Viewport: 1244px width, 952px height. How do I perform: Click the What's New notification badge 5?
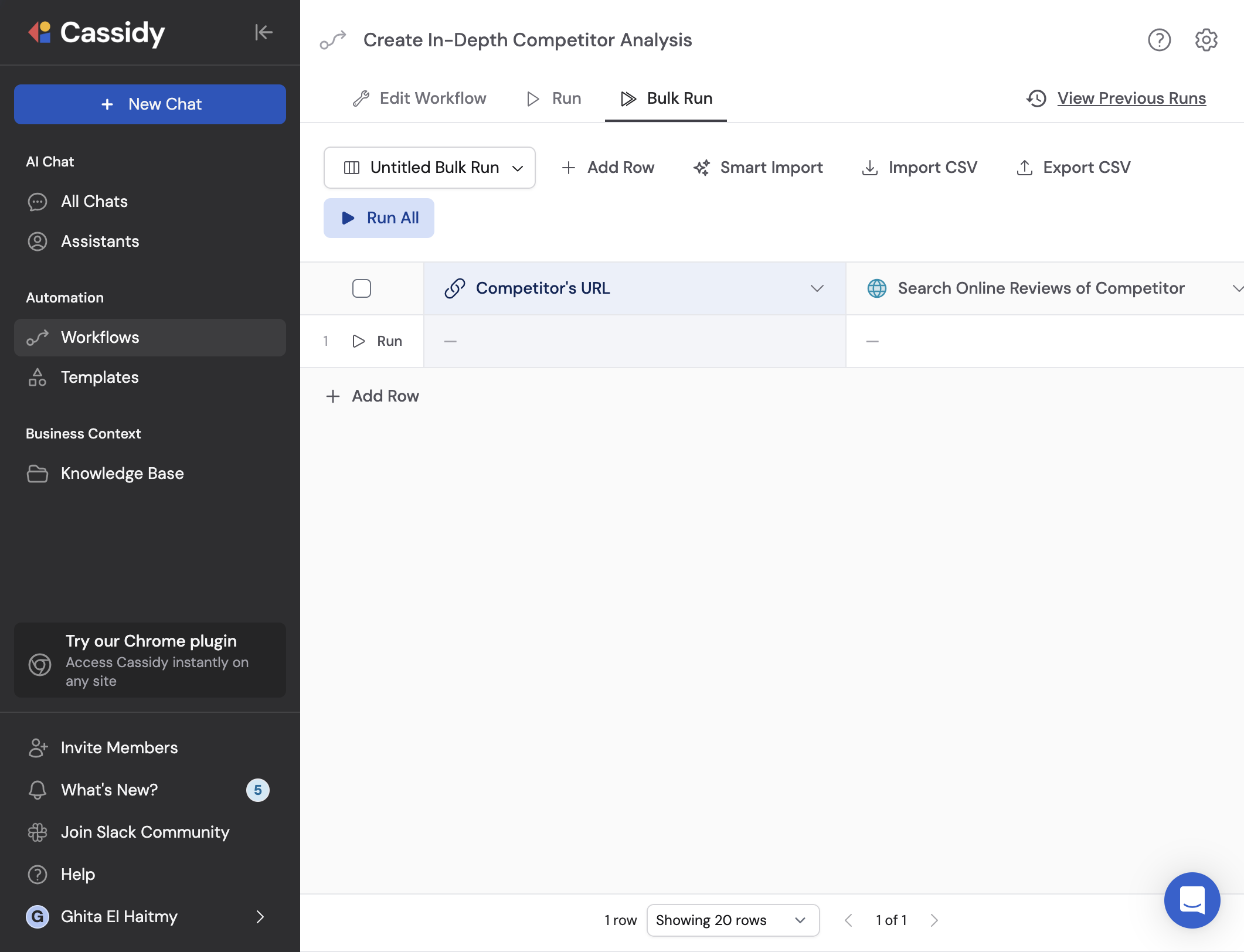[258, 790]
